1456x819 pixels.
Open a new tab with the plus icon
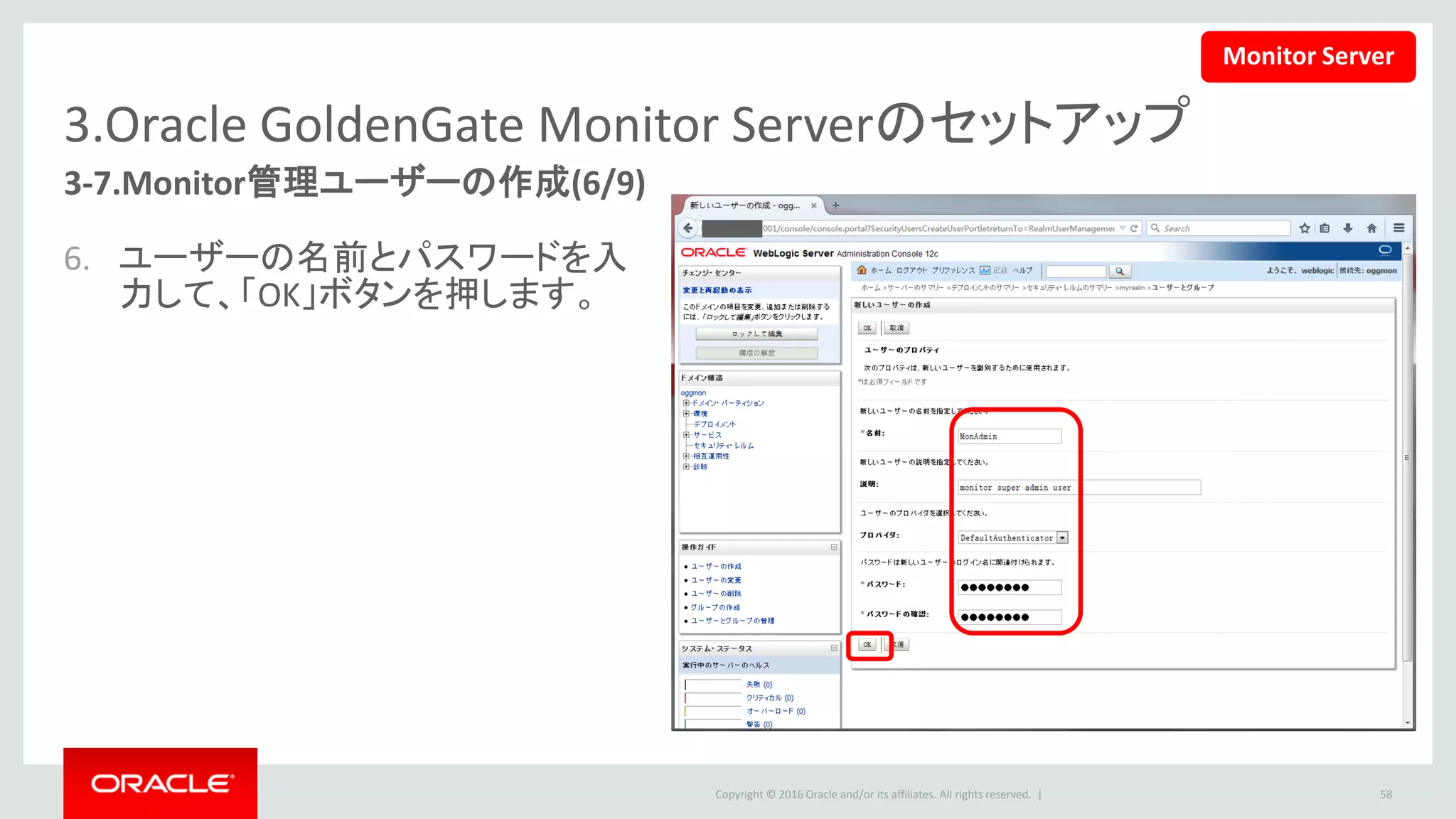(x=835, y=205)
